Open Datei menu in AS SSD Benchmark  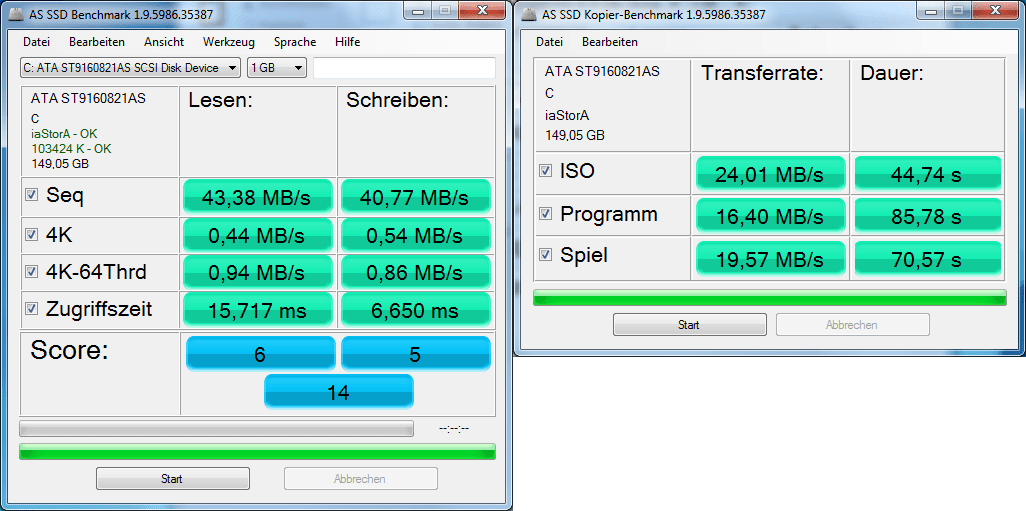36,42
